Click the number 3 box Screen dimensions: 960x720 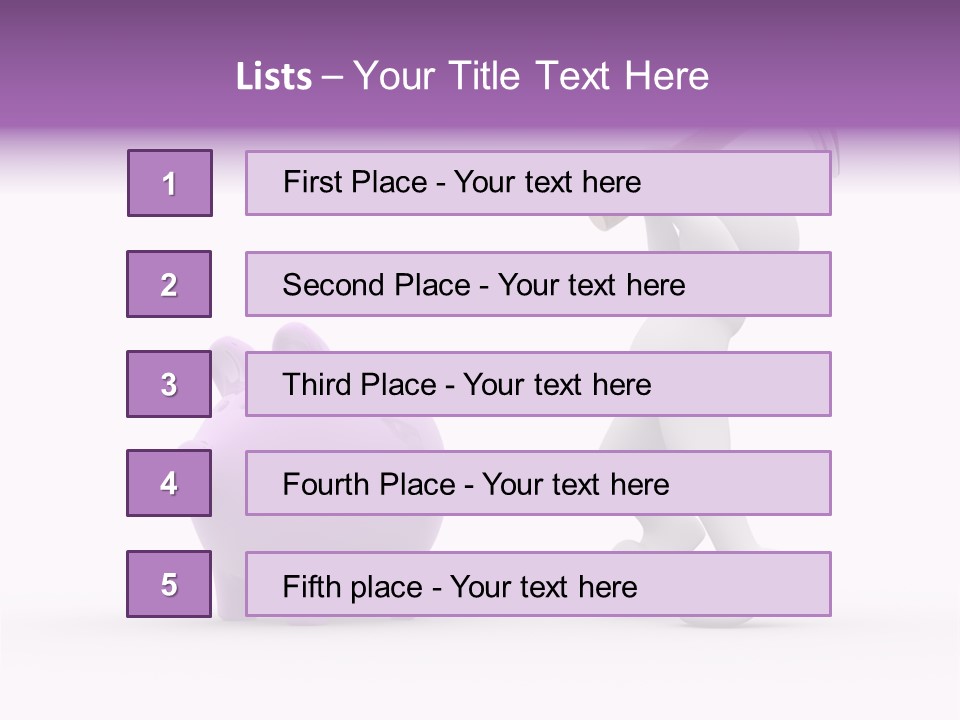pos(169,384)
